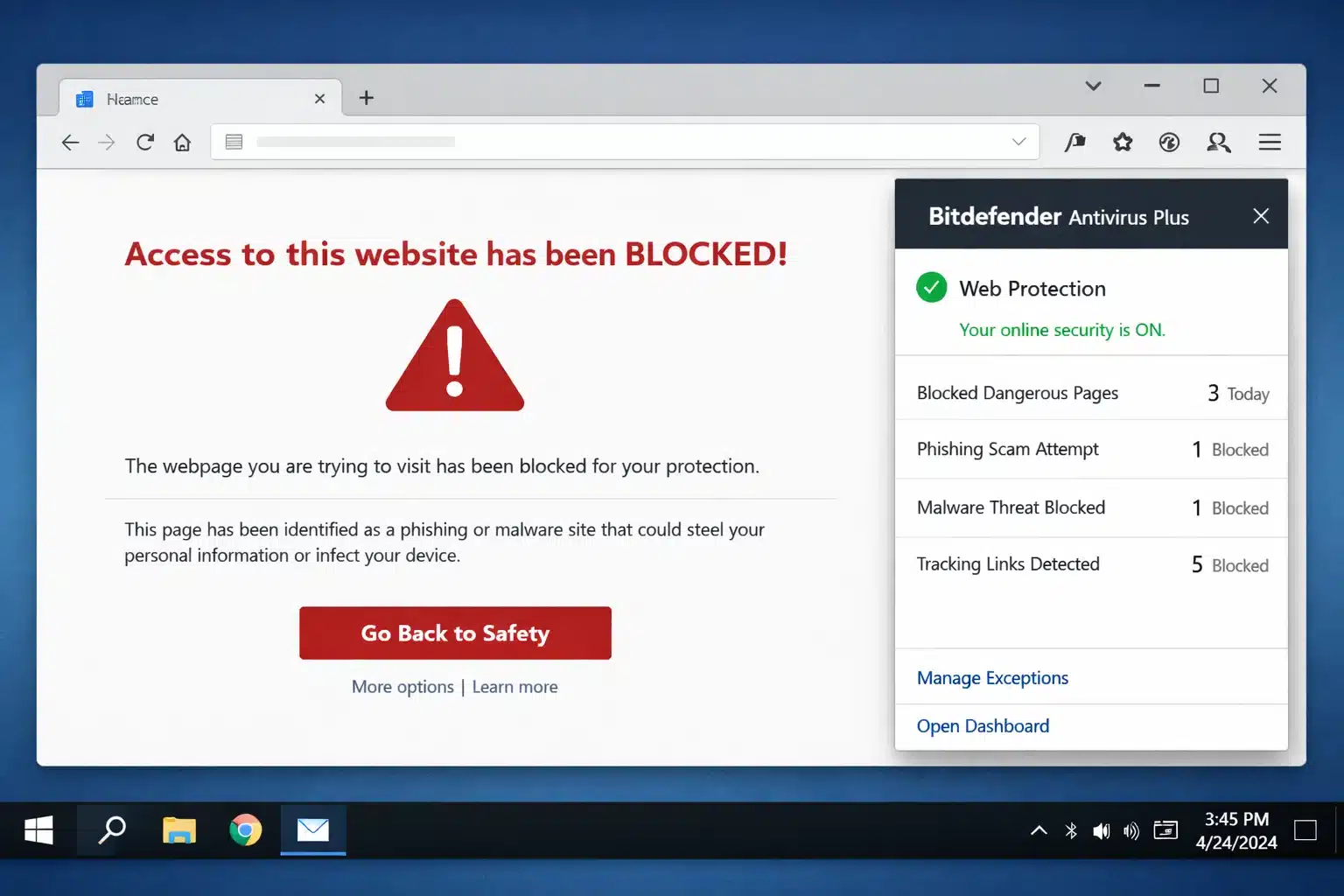Open the browser bookmarks/favorites star icon
The width and height of the screenshot is (1344, 896).
click(x=1122, y=142)
